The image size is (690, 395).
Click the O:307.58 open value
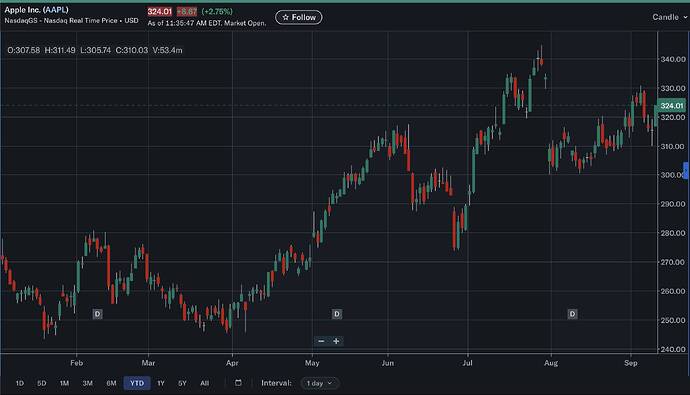pos(24,50)
